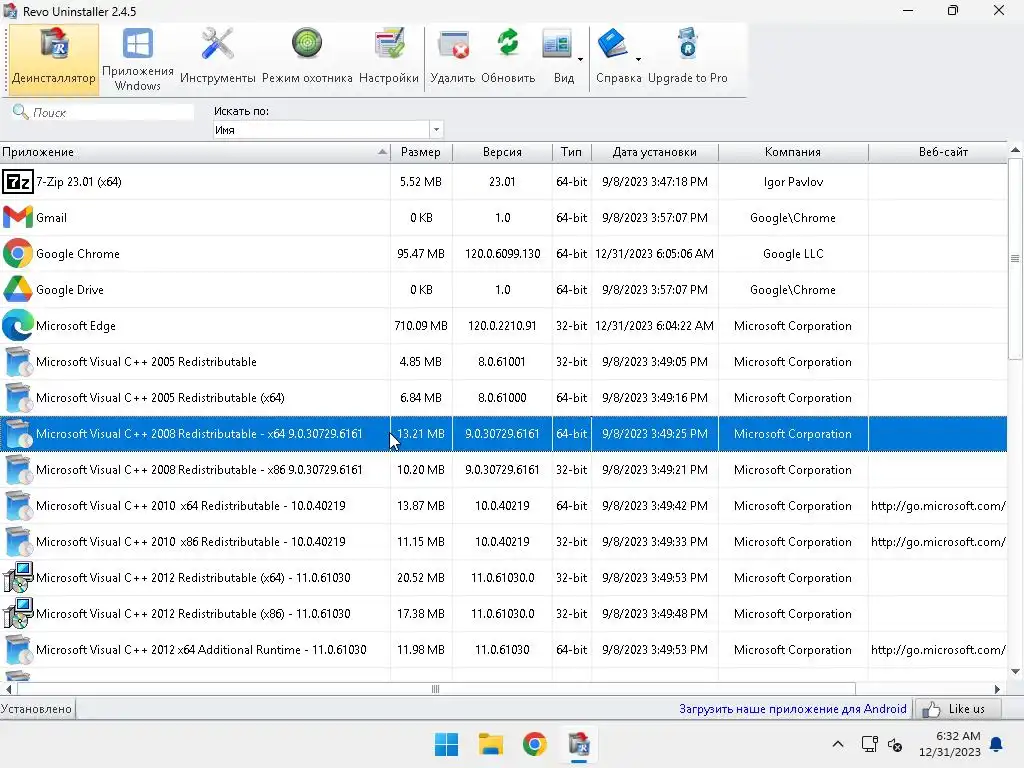
Task: Click the horizontal scrollbar left arrow
Action: 8,689
